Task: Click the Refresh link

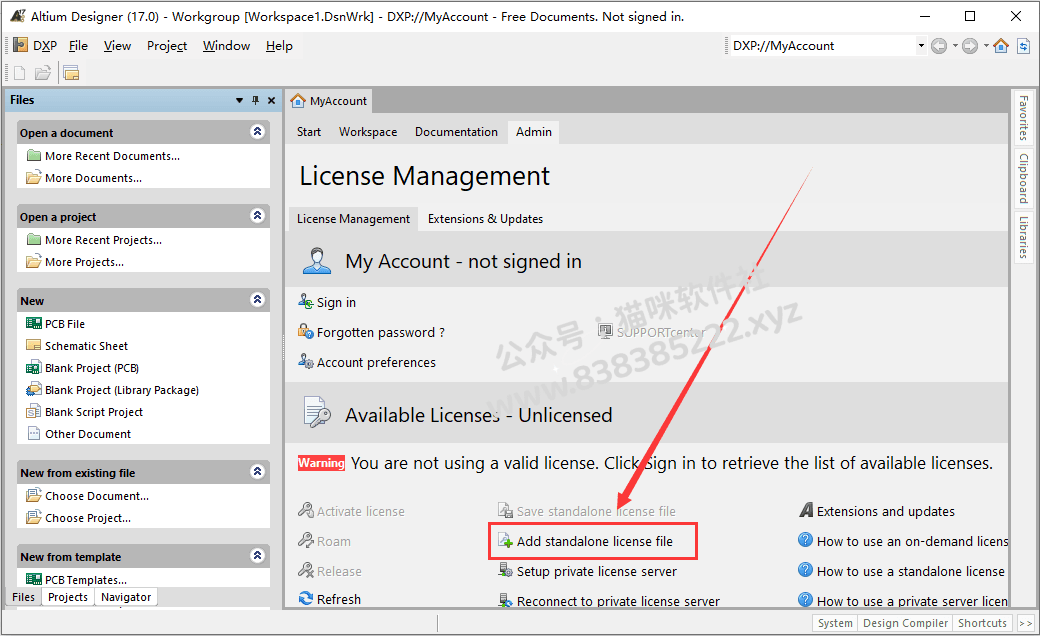Action: tap(339, 599)
